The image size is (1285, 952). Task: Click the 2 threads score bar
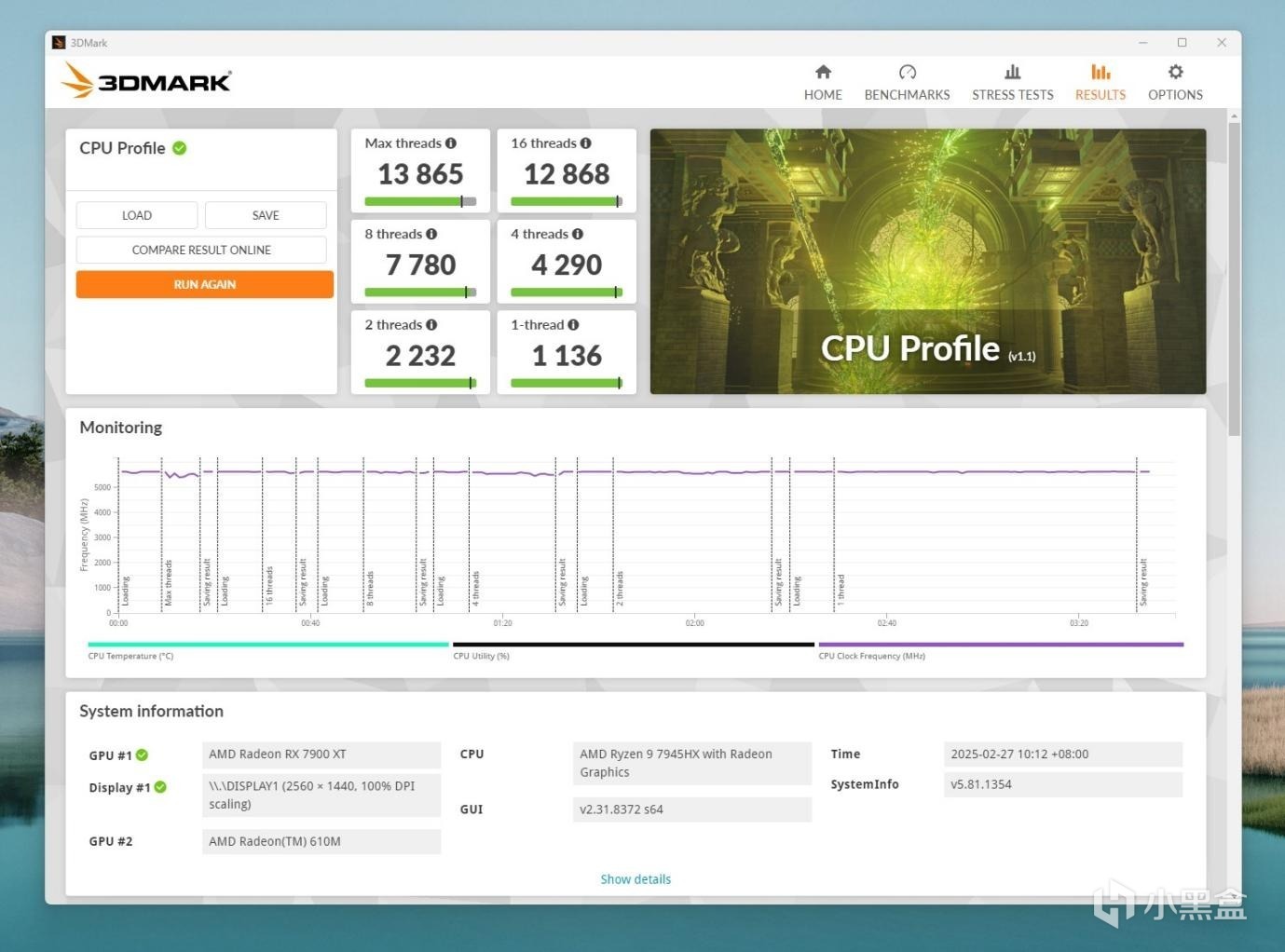[x=420, y=383]
